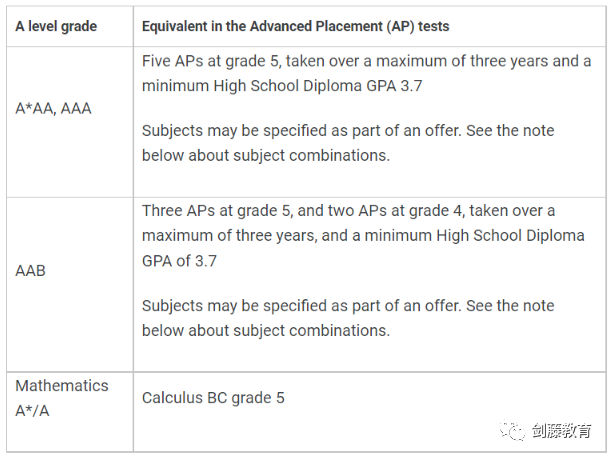Image resolution: width=611 pixels, height=458 pixels.
Task: Click the 'A*/A' text in last row
Action: coord(32,411)
